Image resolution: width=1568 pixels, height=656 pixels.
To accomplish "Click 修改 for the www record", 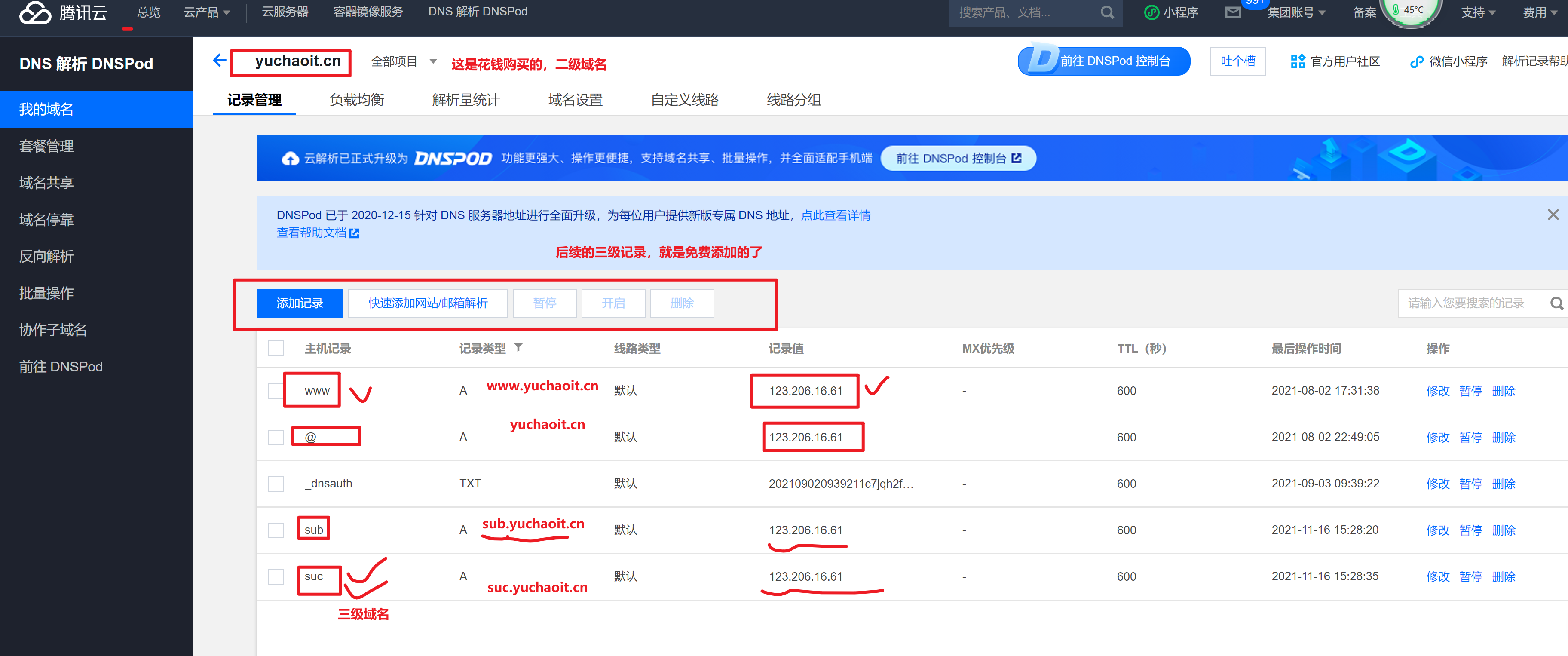I will click(x=1438, y=391).
